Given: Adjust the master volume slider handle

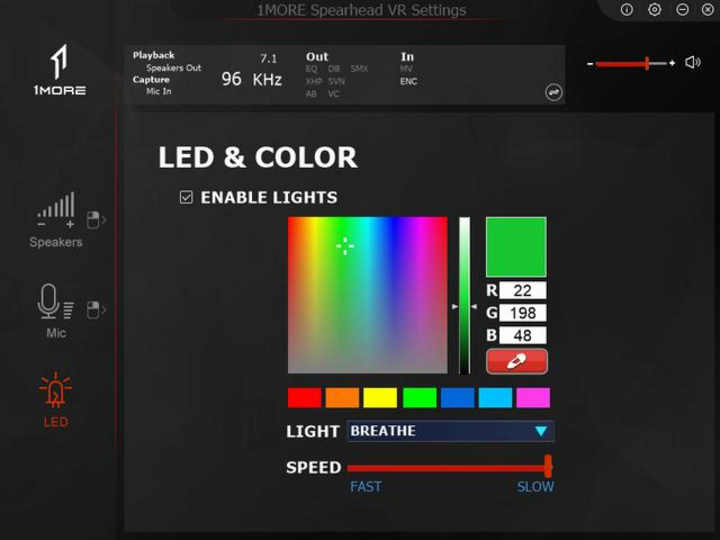Looking at the screenshot, I should tap(647, 63).
